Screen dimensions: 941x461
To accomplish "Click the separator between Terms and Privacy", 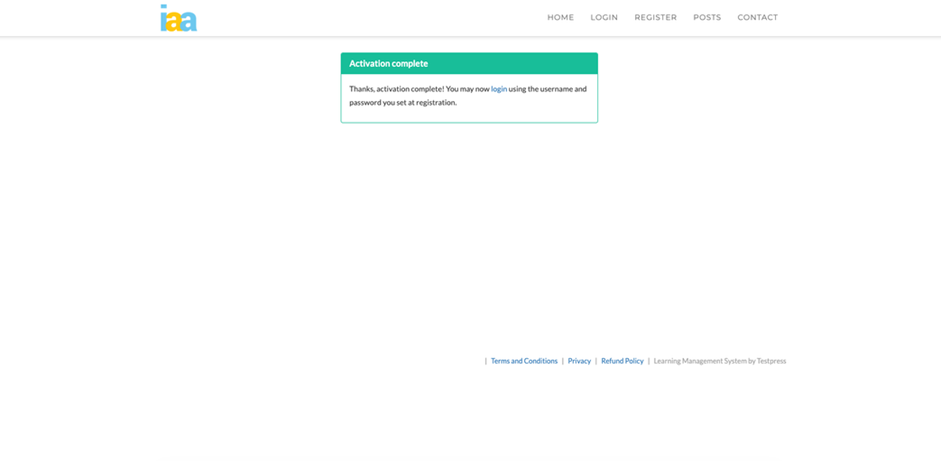I will pyautogui.click(x=563, y=361).
